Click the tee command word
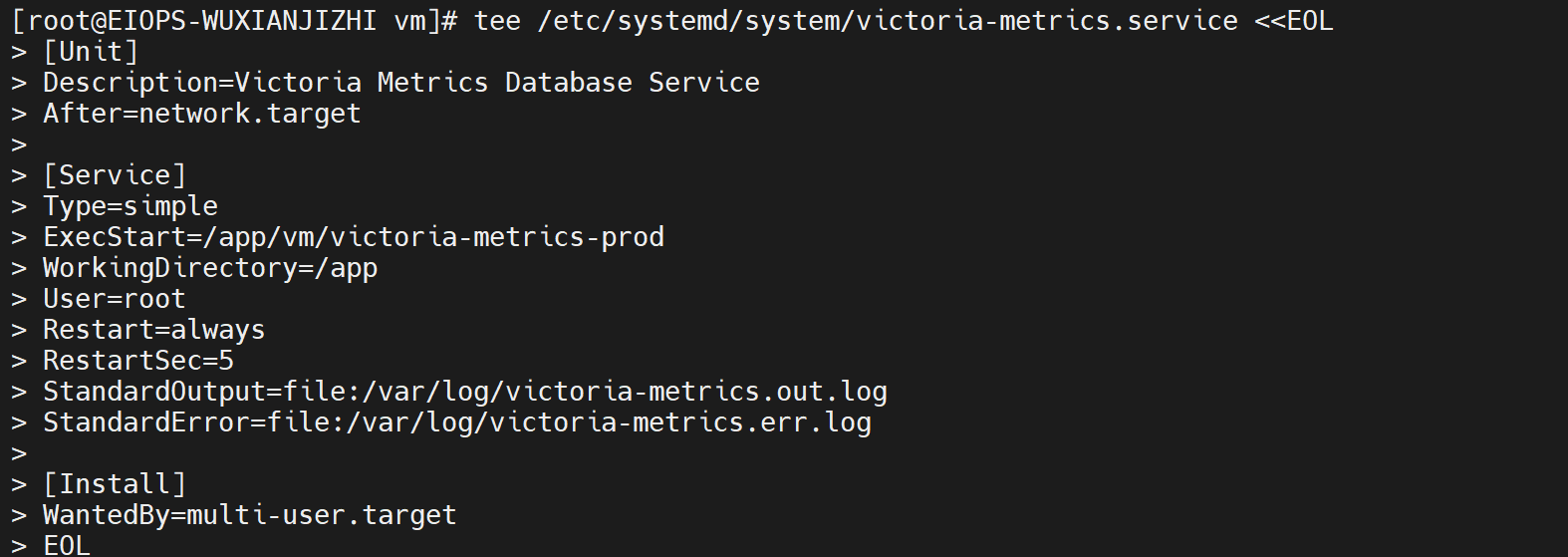The image size is (1568, 557). [x=497, y=21]
